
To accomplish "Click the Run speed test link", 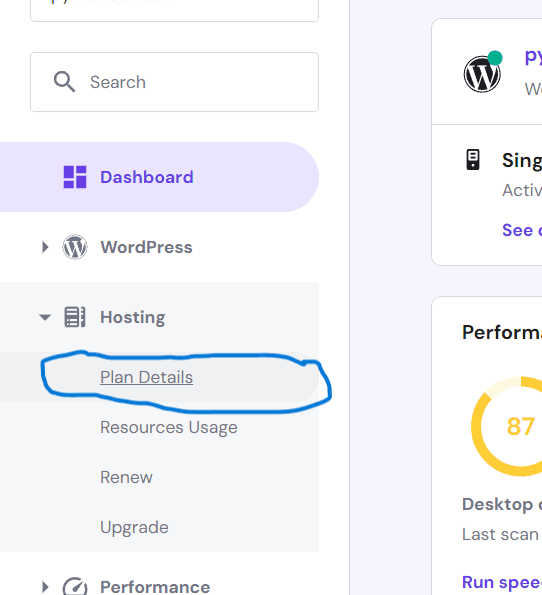I will pyautogui.click(x=502, y=582).
